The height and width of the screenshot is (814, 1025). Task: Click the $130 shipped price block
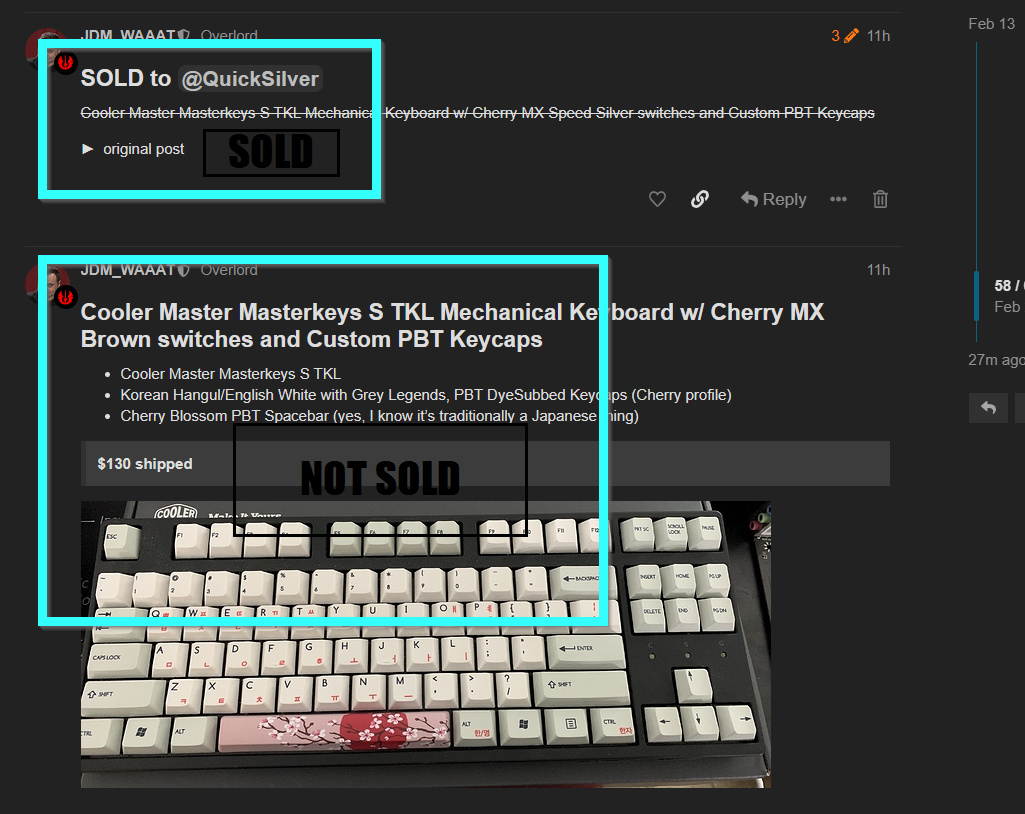coord(485,464)
